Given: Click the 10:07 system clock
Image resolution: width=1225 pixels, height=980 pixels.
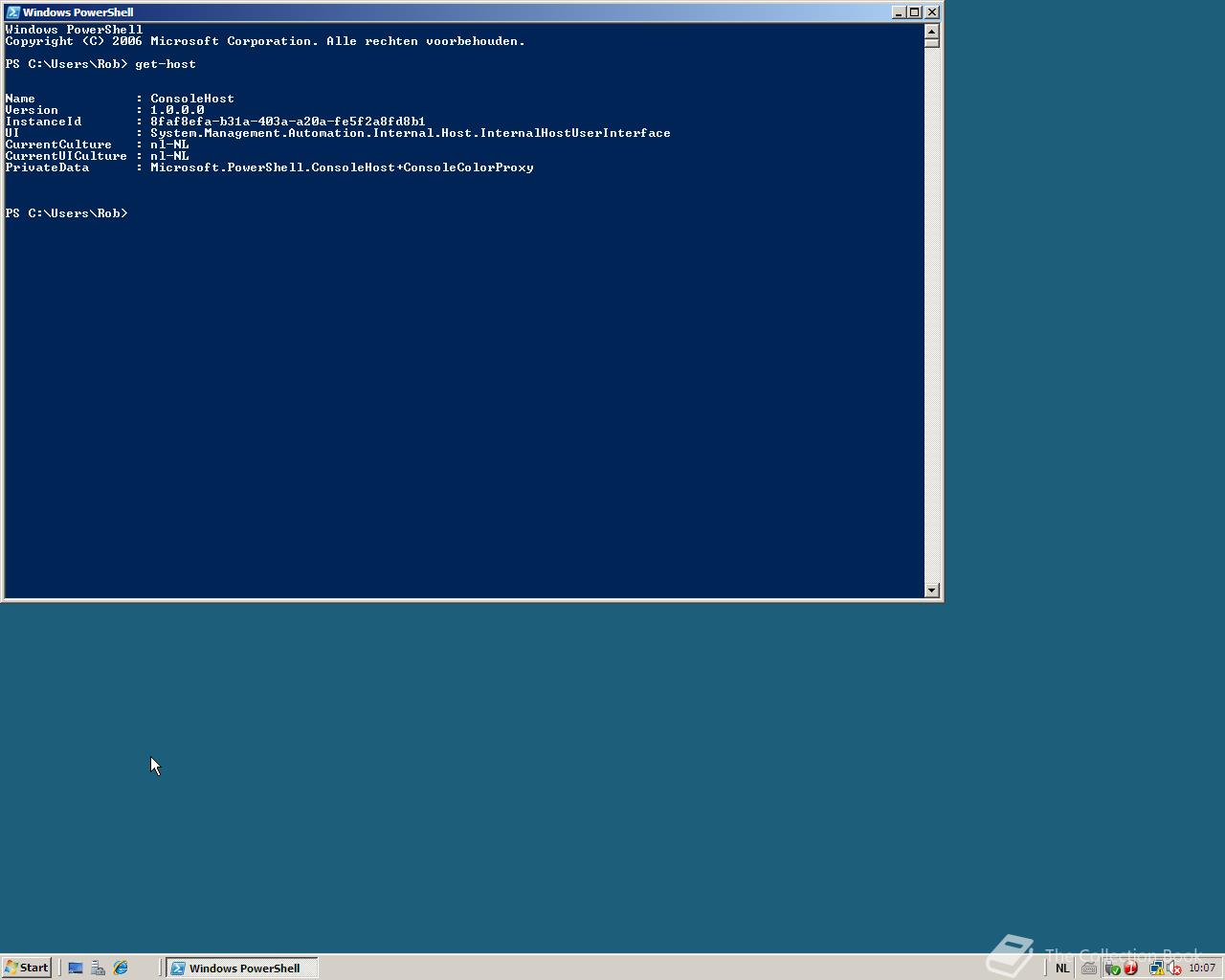Looking at the screenshot, I should pos(1202,968).
